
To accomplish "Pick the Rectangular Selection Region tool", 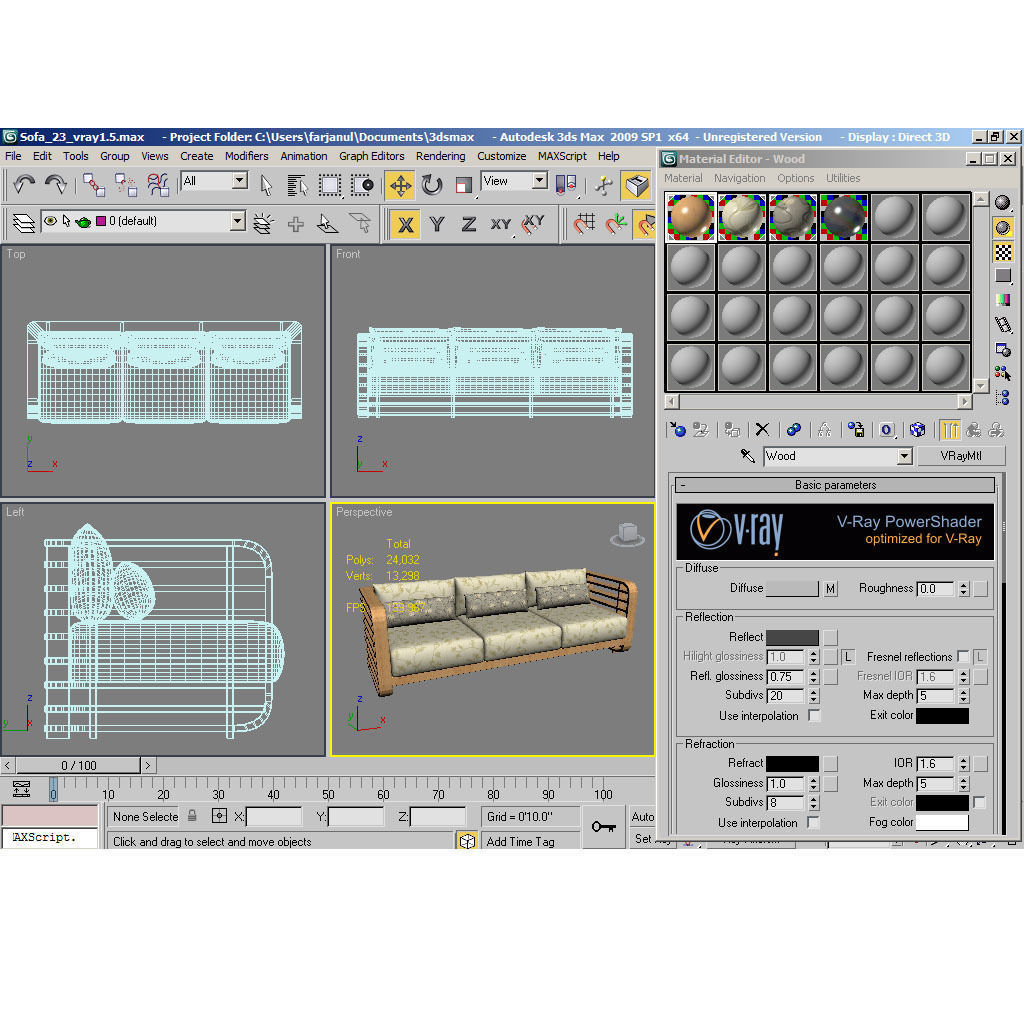I will pyautogui.click(x=329, y=185).
